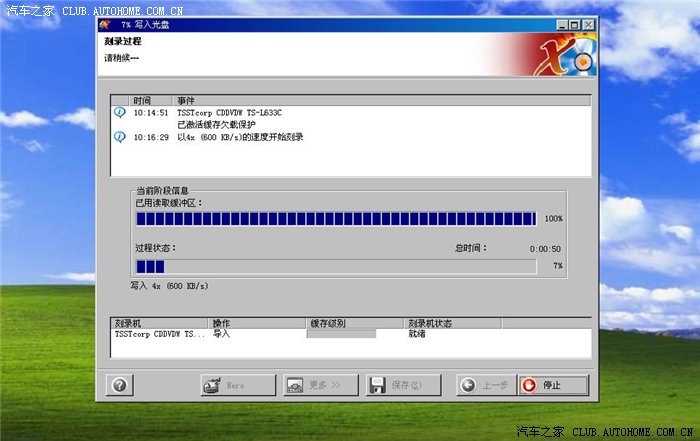The width and height of the screenshot is (700, 441).
Task: Minimize the burning progress window
Action: coord(561,24)
